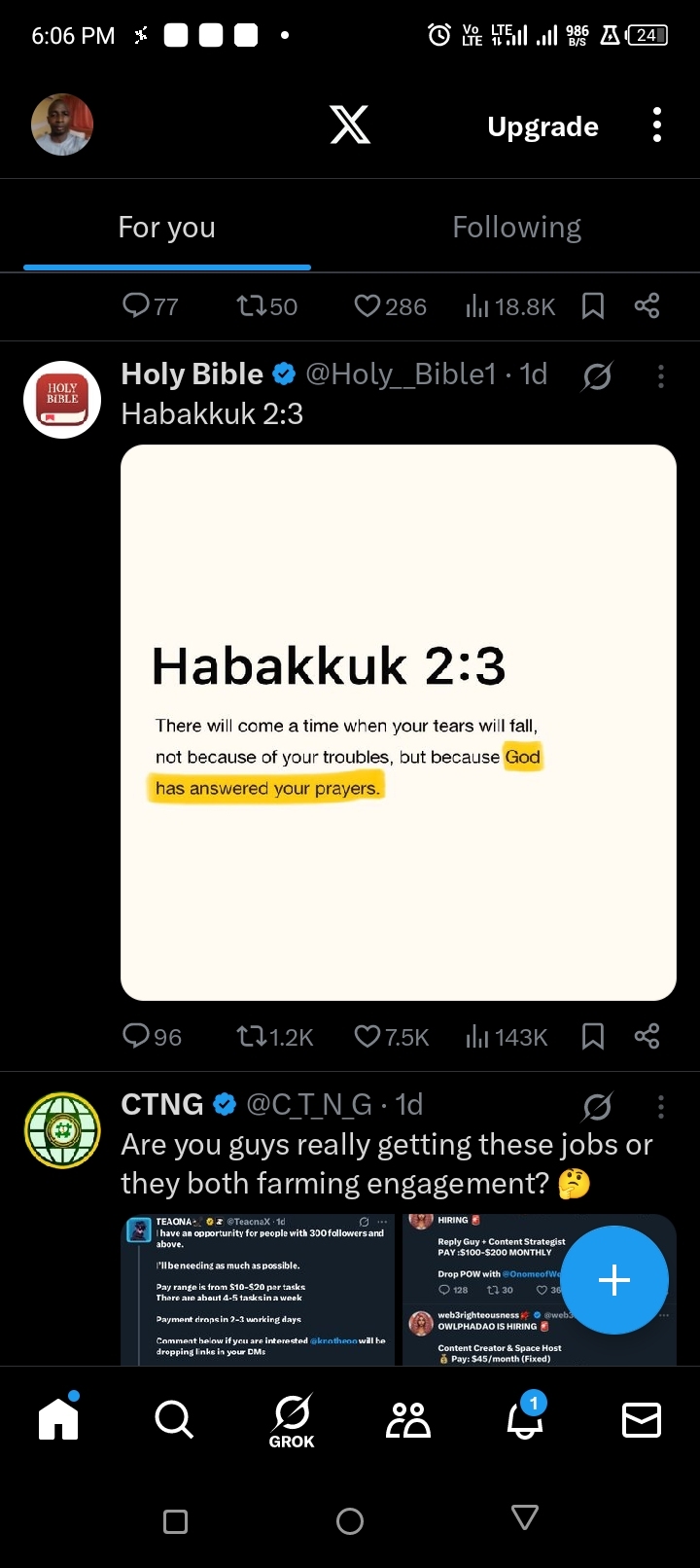Open more options on Holy Bible post
700x1568 pixels.
pos(661,375)
